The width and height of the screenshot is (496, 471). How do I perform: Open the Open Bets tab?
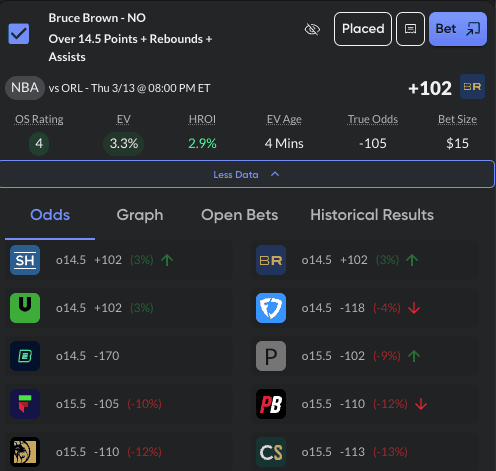tap(239, 215)
